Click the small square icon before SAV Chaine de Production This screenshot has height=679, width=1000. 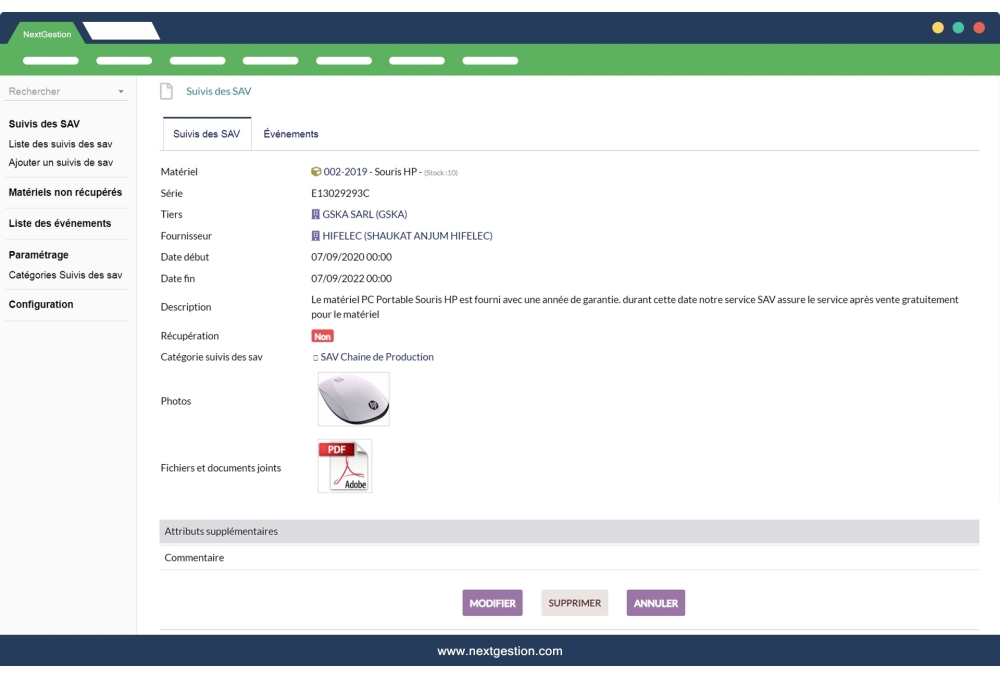[x=314, y=357]
